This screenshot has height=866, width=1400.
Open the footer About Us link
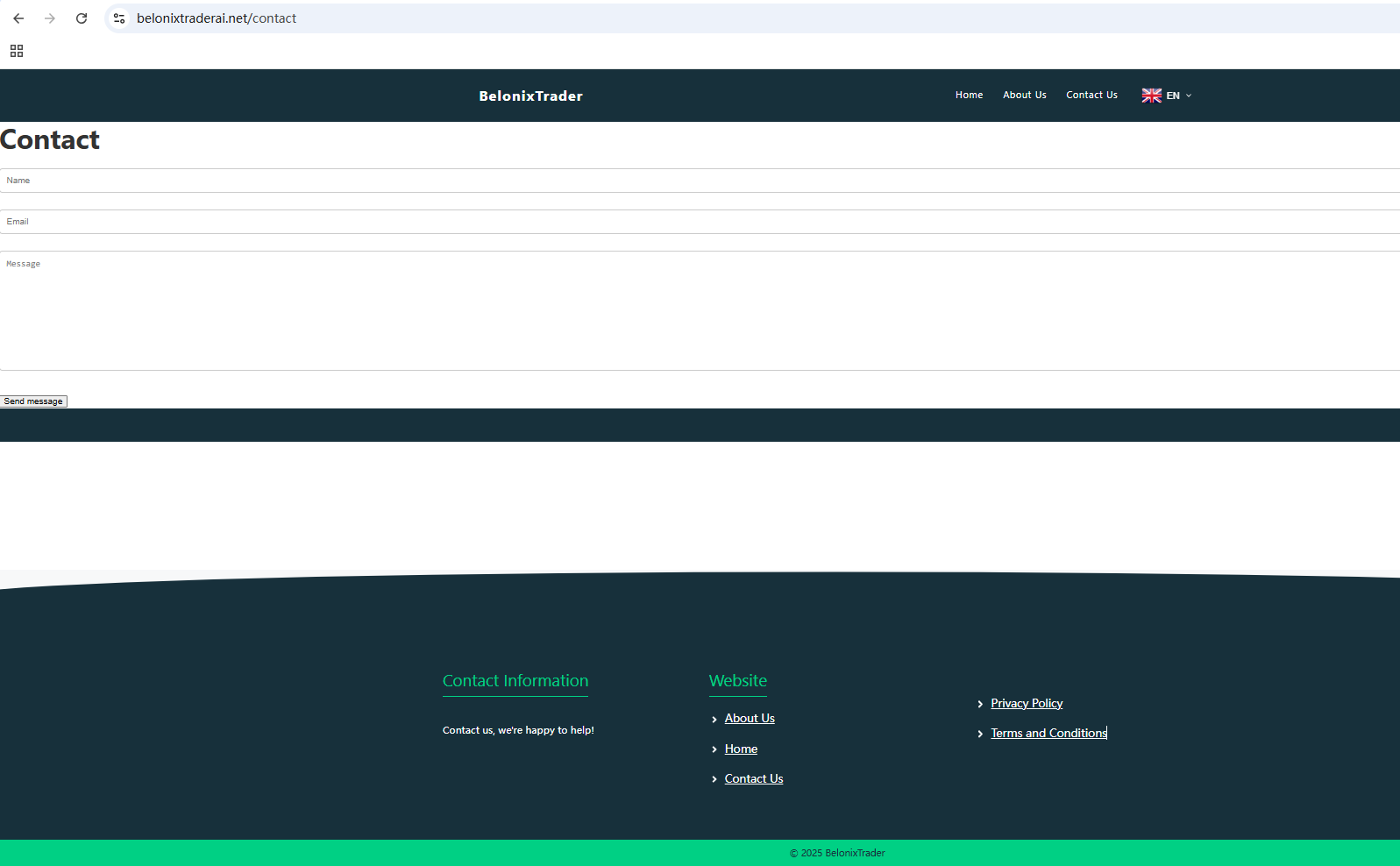point(750,719)
